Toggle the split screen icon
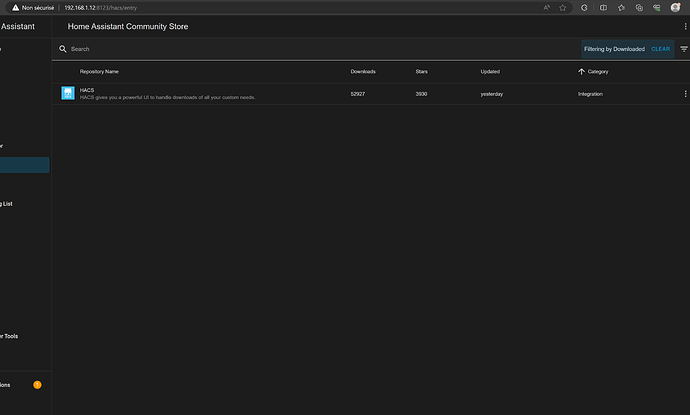This screenshot has width=690, height=415. 603,7
